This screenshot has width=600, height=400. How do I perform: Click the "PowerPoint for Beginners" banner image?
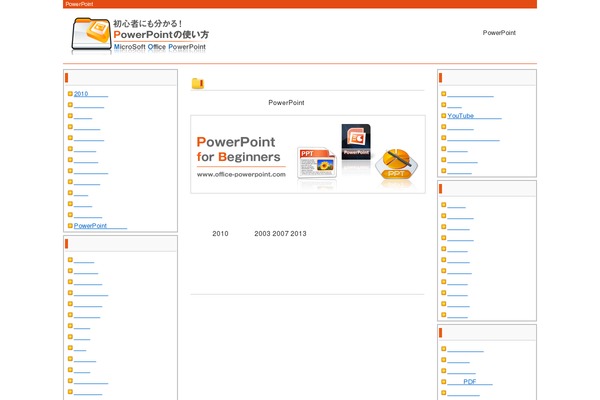tap(308, 154)
